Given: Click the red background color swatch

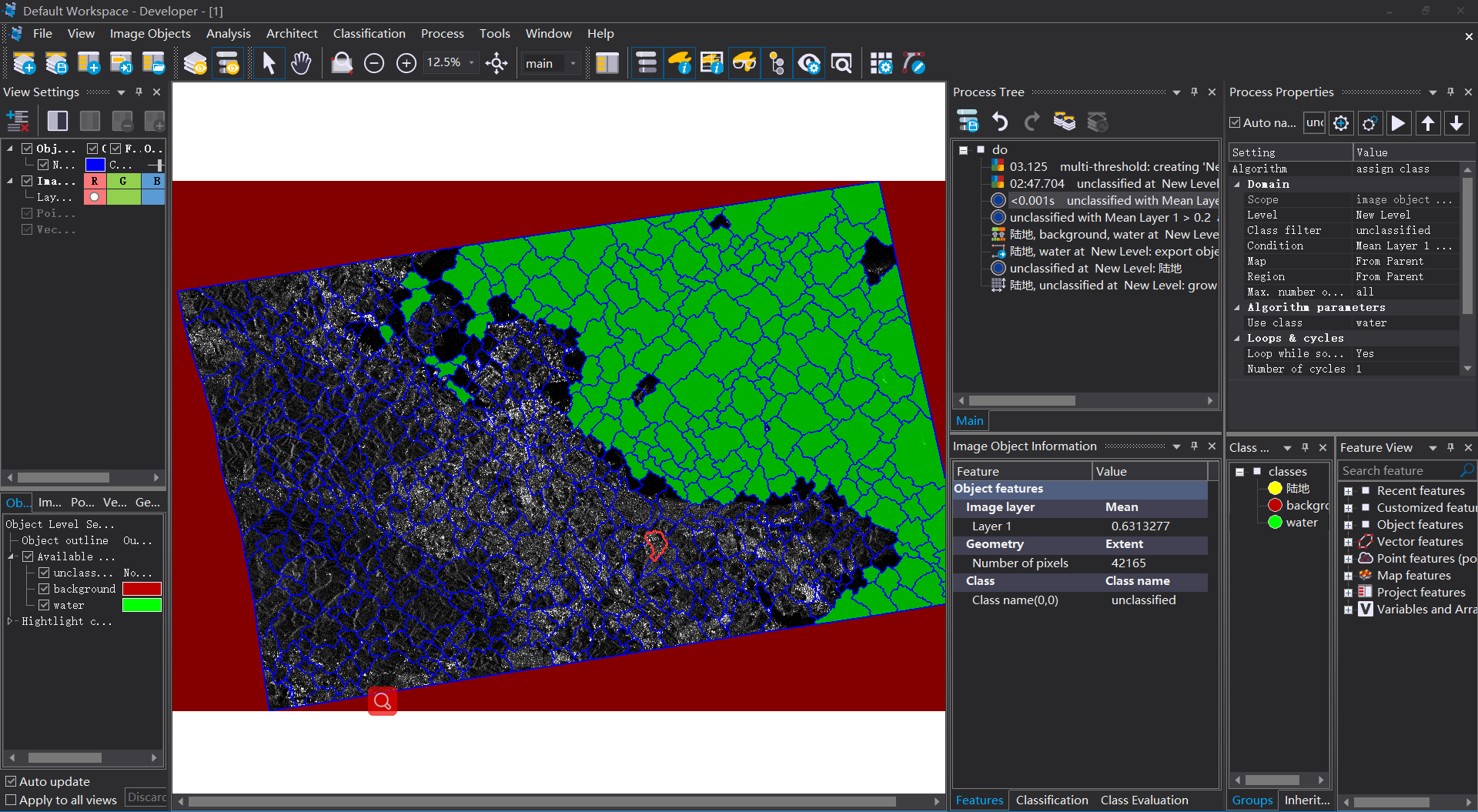Looking at the screenshot, I should (142, 589).
